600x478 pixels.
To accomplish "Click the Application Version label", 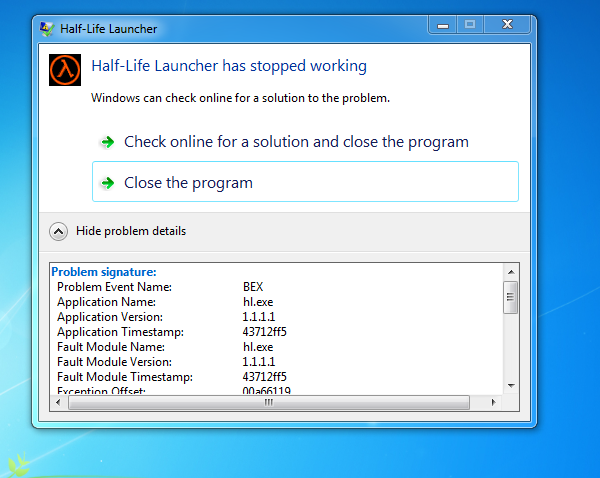I will click(x=110, y=317).
